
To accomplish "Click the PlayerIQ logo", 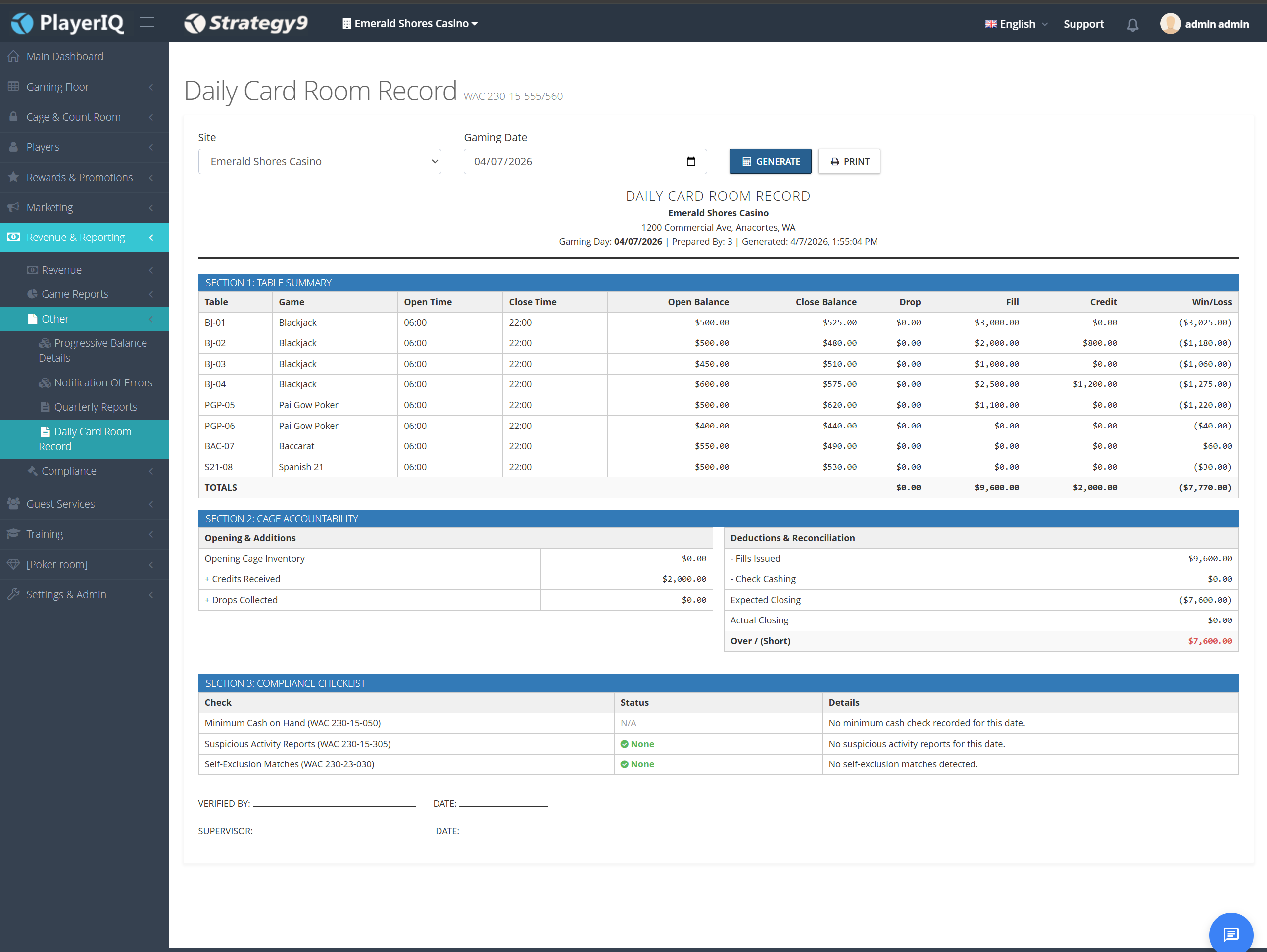I will (x=68, y=23).
